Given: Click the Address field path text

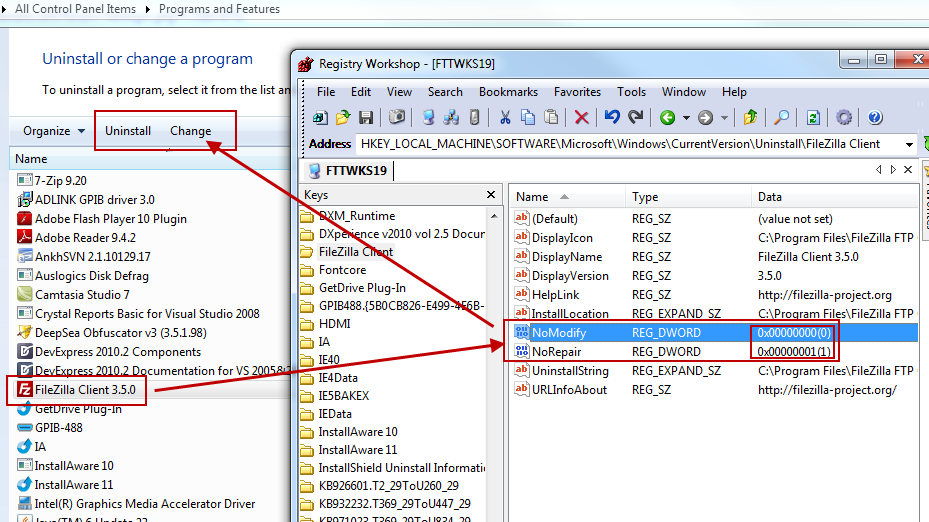Looking at the screenshot, I should click(x=620, y=144).
